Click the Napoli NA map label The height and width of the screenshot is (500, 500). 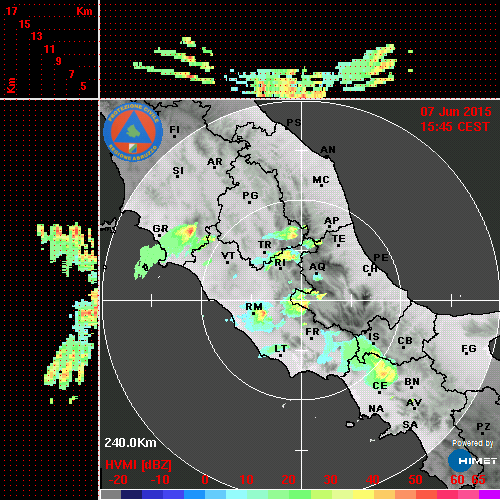point(376,408)
